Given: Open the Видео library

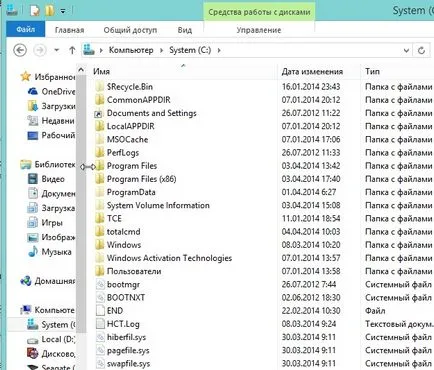Looking at the screenshot, I should (47, 179).
